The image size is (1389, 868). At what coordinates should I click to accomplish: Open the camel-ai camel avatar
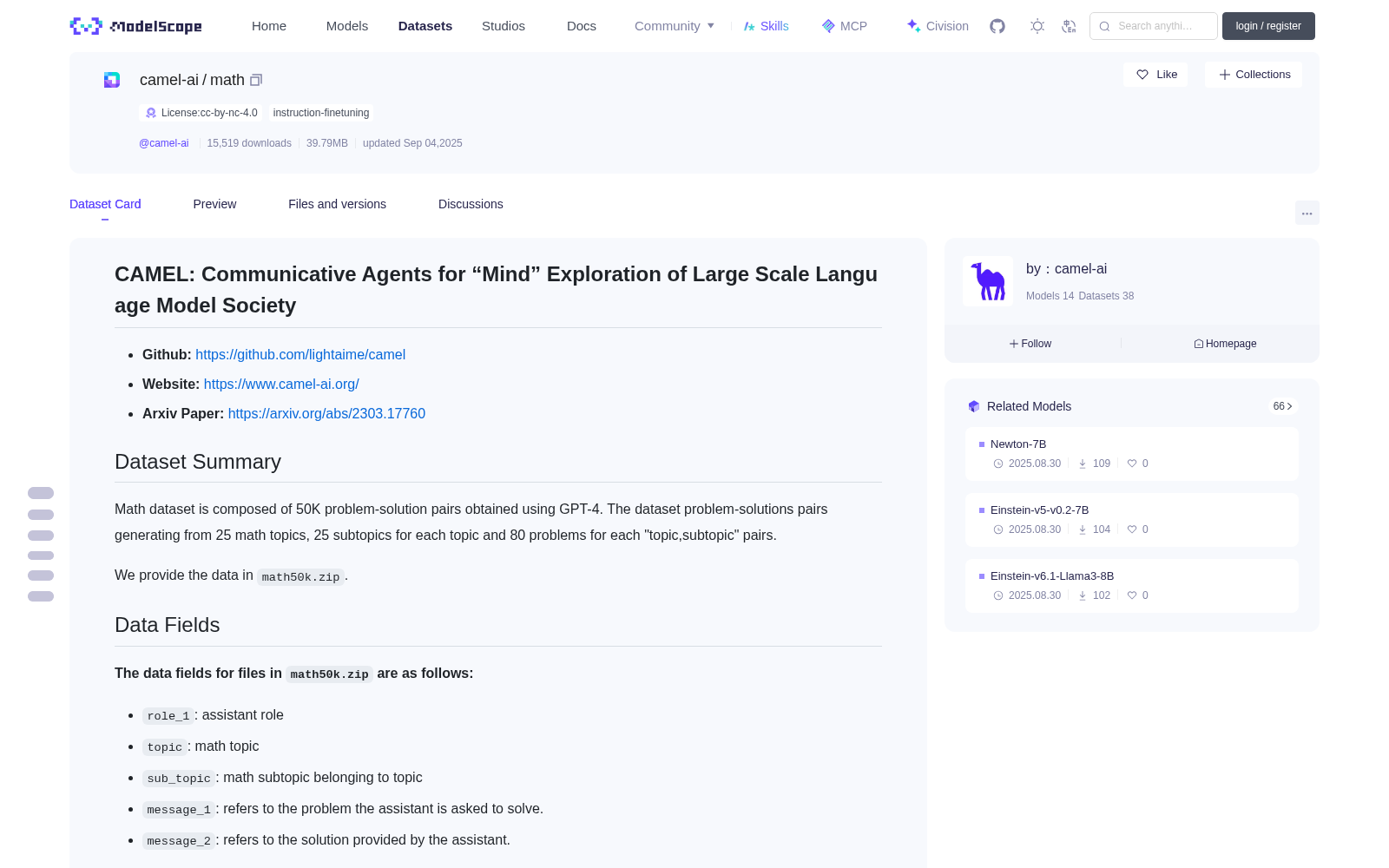point(988,281)
